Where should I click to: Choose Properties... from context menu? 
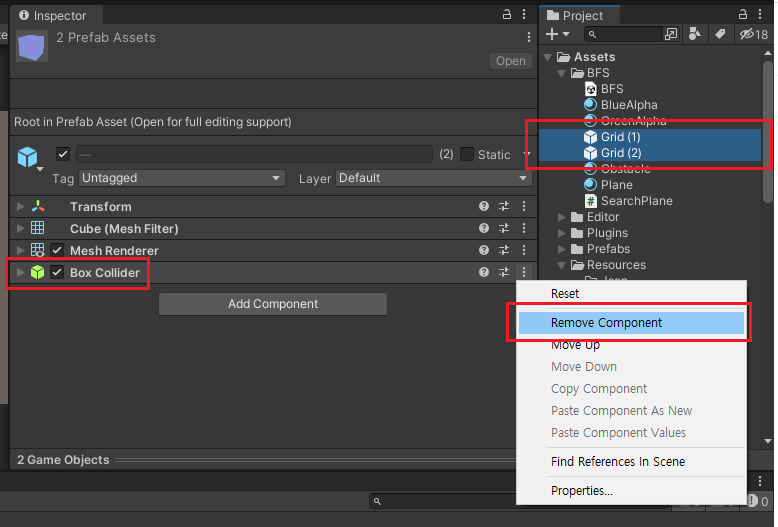point(631,490)
